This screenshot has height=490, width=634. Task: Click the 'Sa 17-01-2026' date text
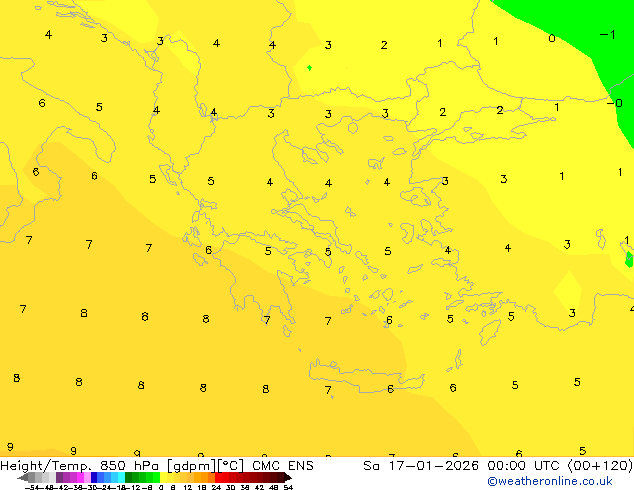(x=421, y=466)
